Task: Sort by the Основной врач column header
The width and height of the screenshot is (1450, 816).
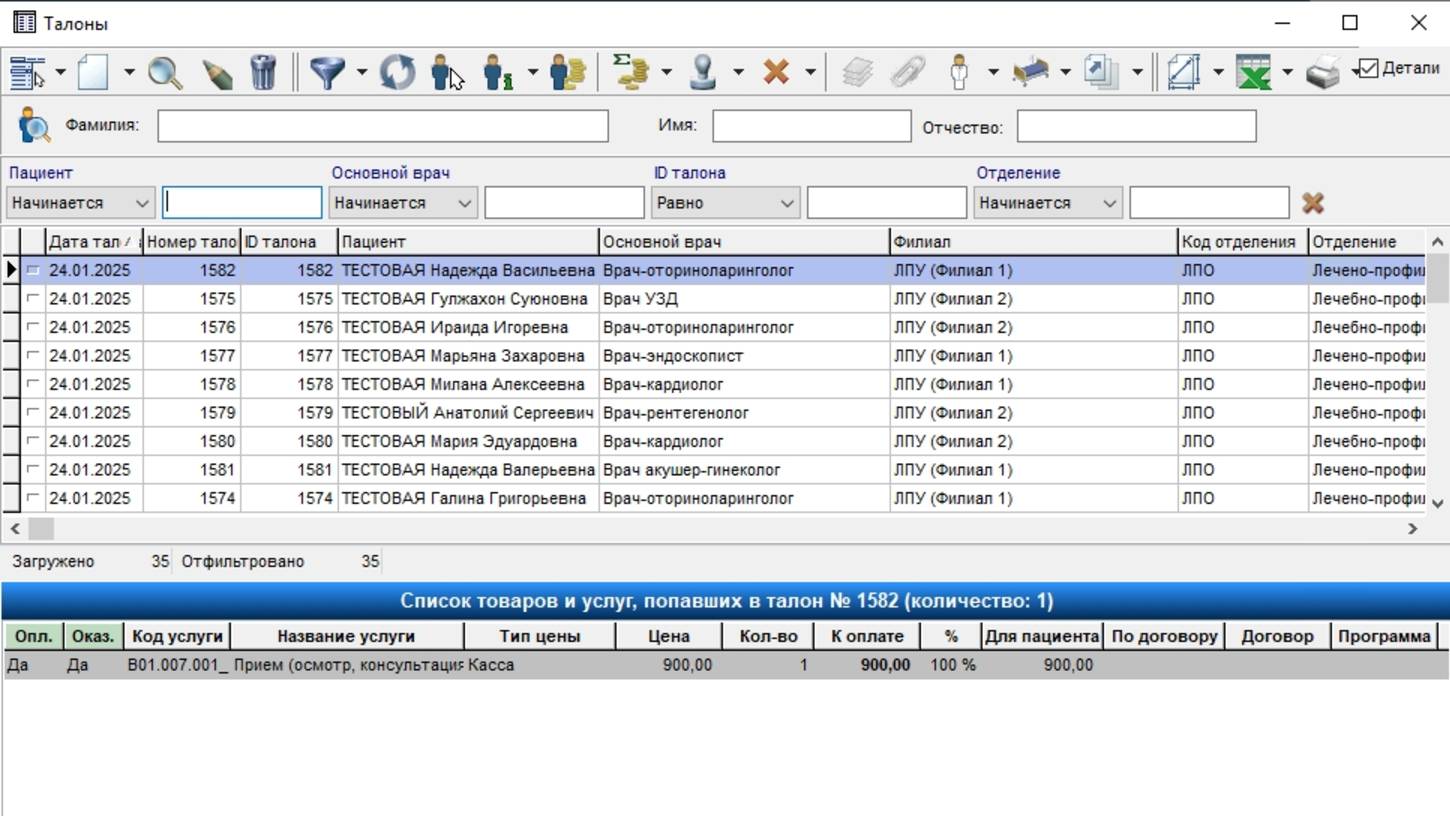Action: [744, 241]
